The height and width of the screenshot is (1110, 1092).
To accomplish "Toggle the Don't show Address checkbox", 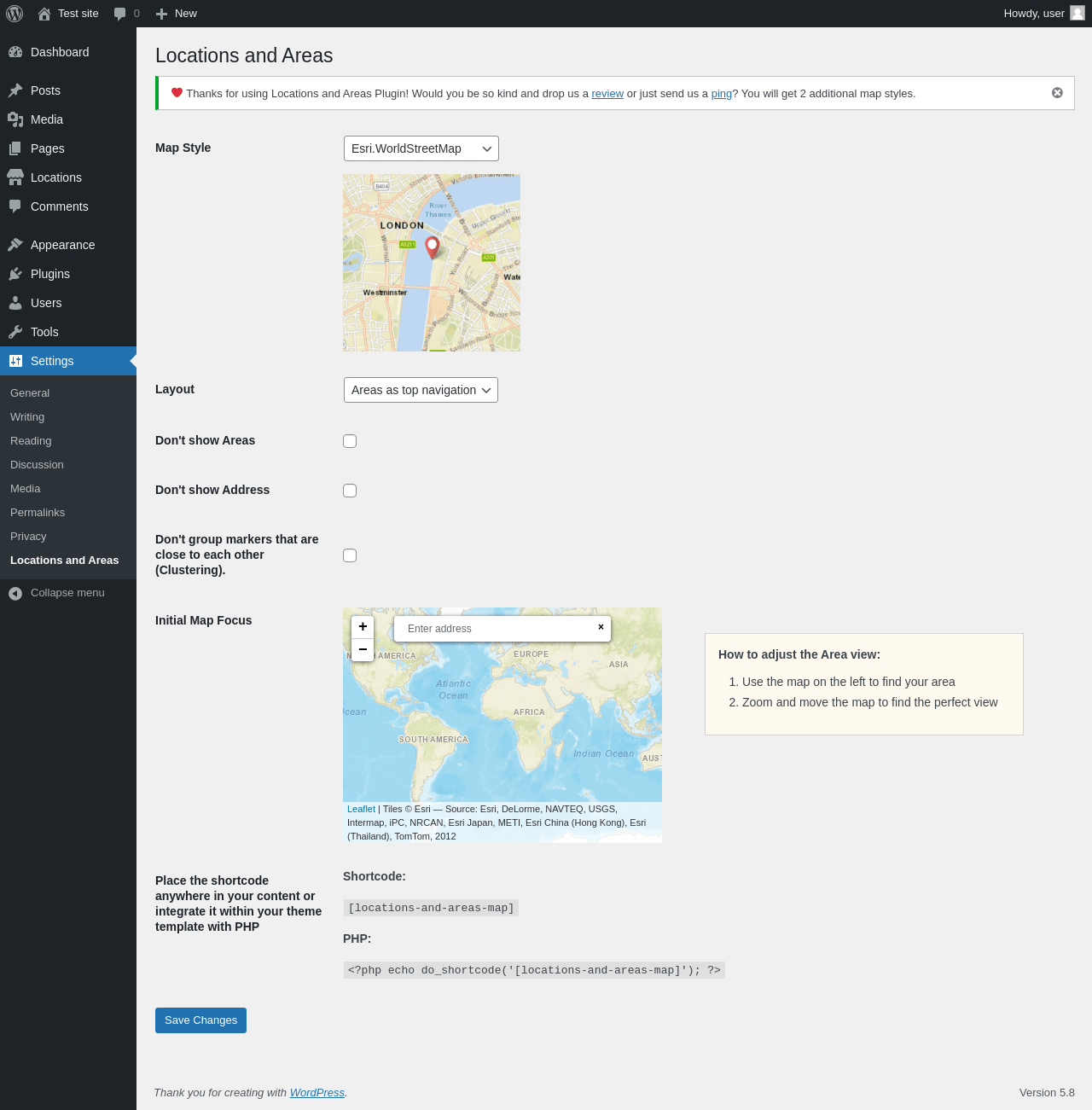I will tap(350, 491).
